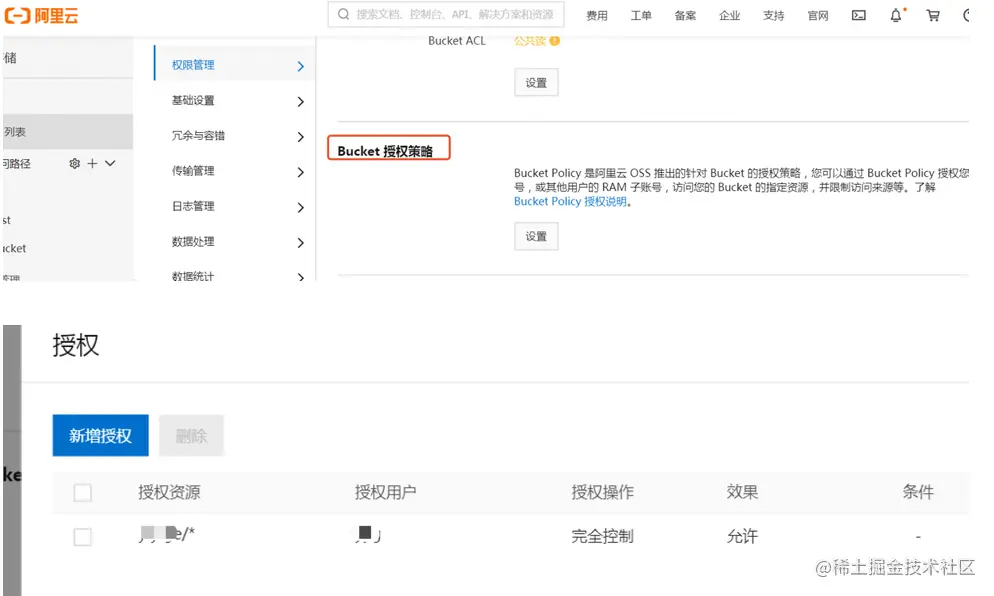Open the 支持 menu
Viewport: 994px width, 596px height.
773,15
